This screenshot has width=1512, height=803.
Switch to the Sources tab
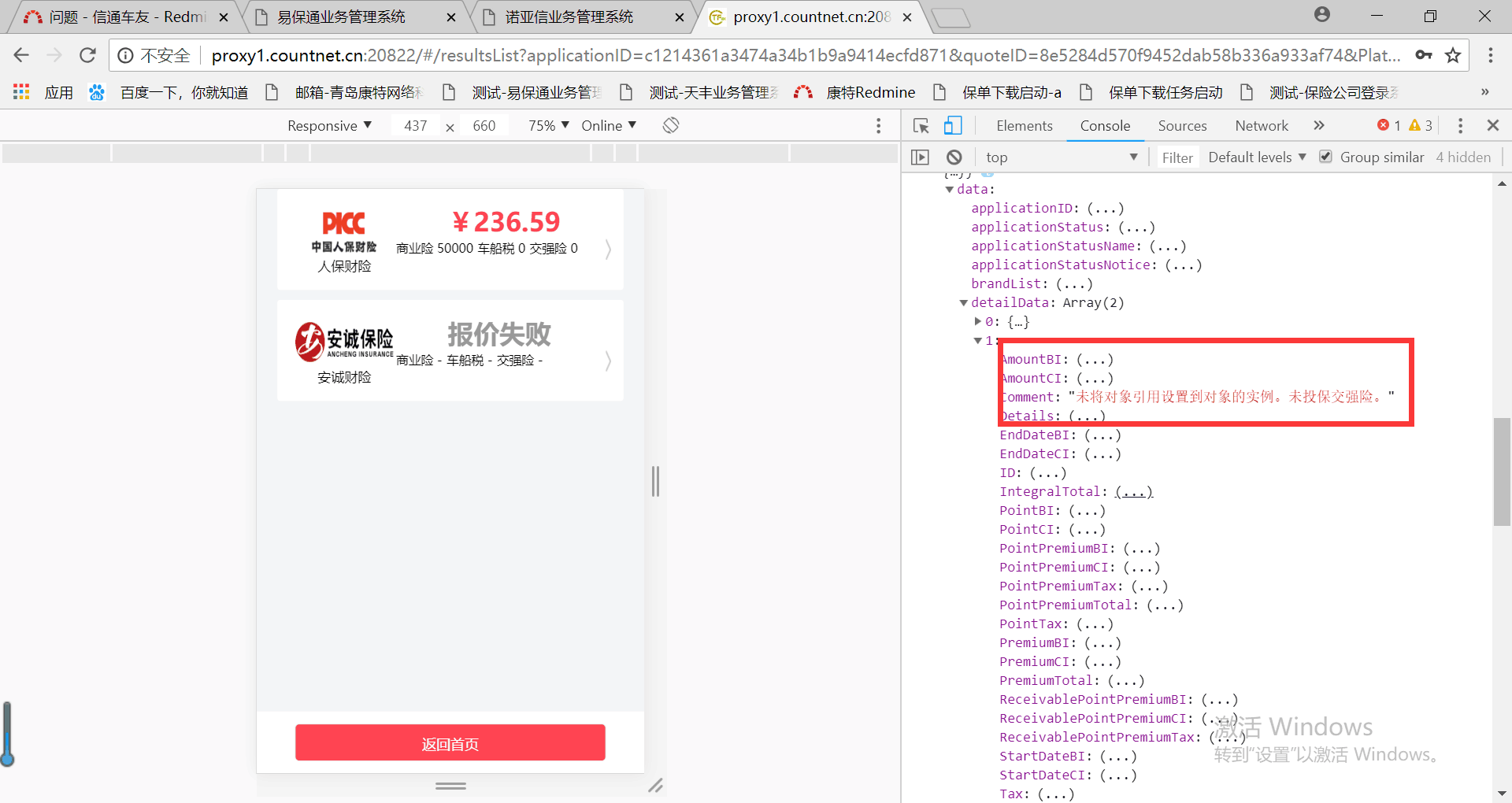point(1182,126)
